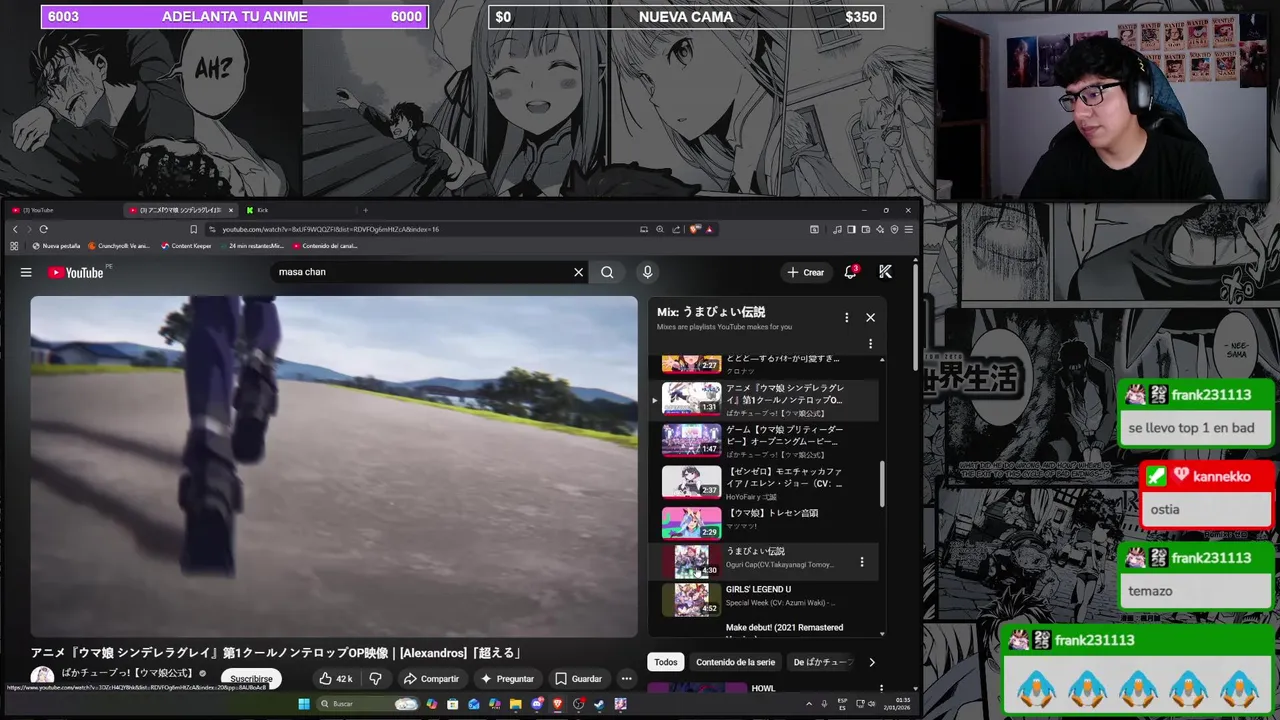The image size is (1280, 720).
Task: Click the YouTube search magnifier button
Action: [x=607, y=272]
